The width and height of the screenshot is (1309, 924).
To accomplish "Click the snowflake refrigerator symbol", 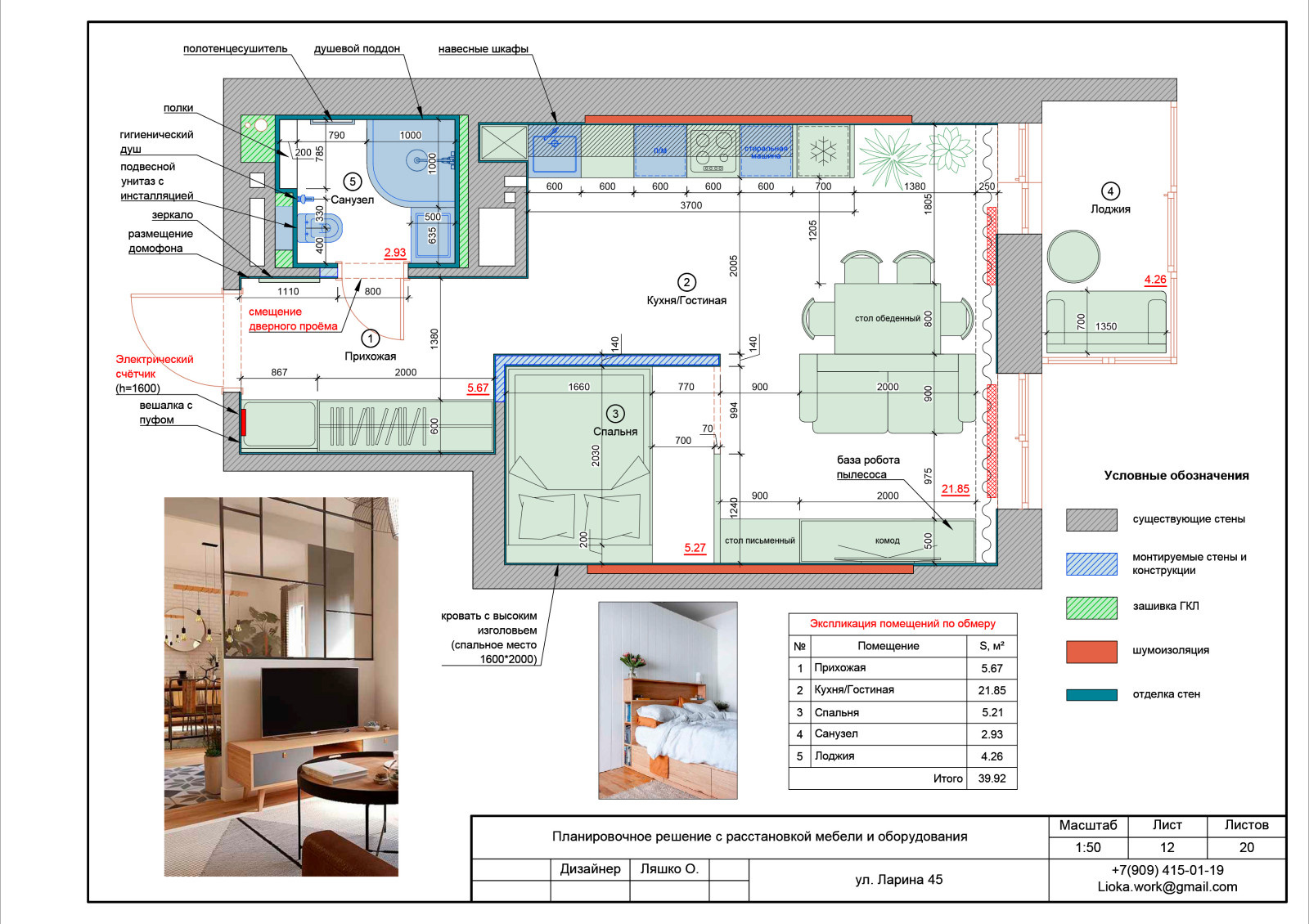I will [x=823, y=151].
